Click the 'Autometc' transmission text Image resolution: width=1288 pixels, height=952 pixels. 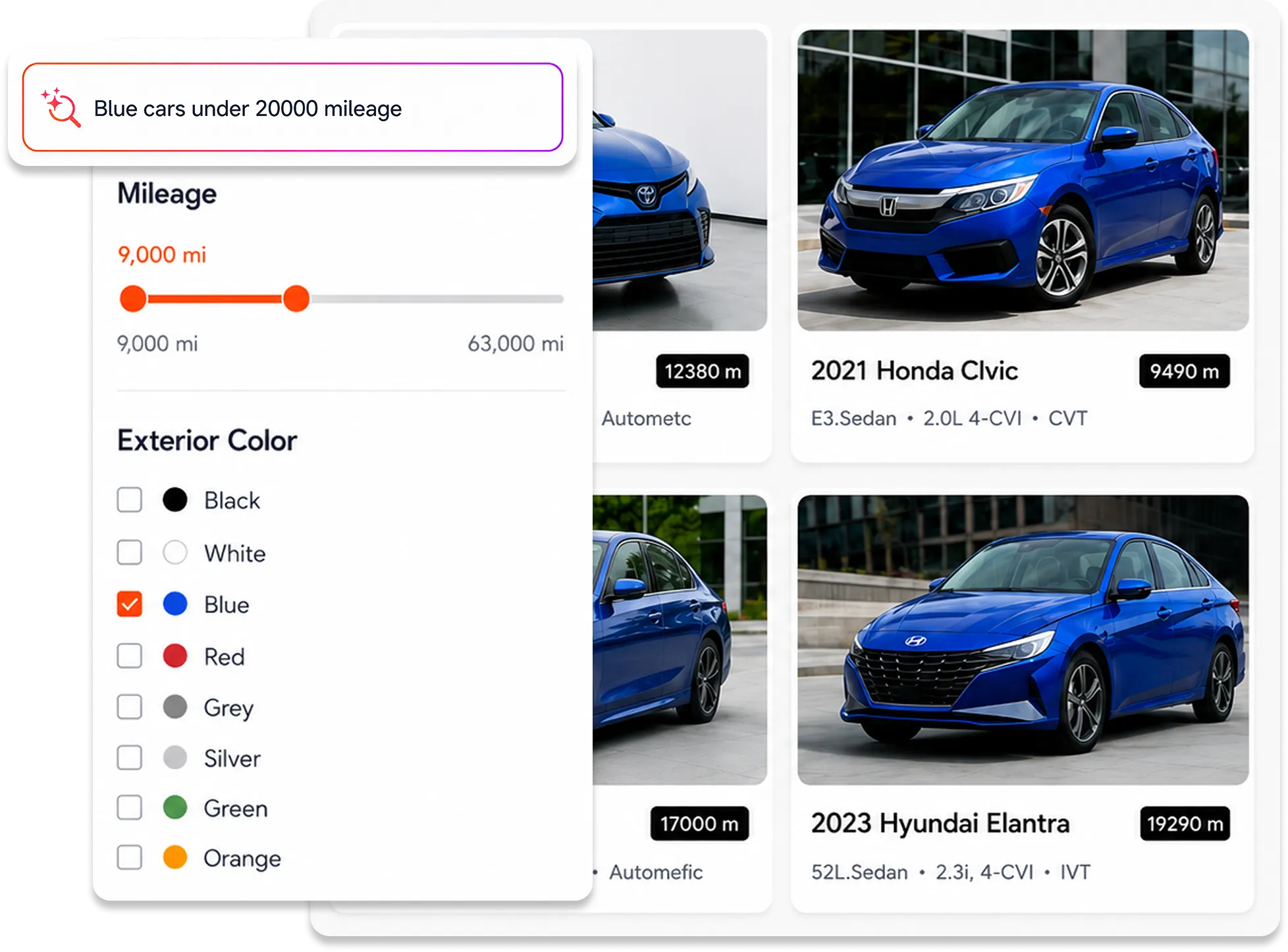click(x=646, y=419)
